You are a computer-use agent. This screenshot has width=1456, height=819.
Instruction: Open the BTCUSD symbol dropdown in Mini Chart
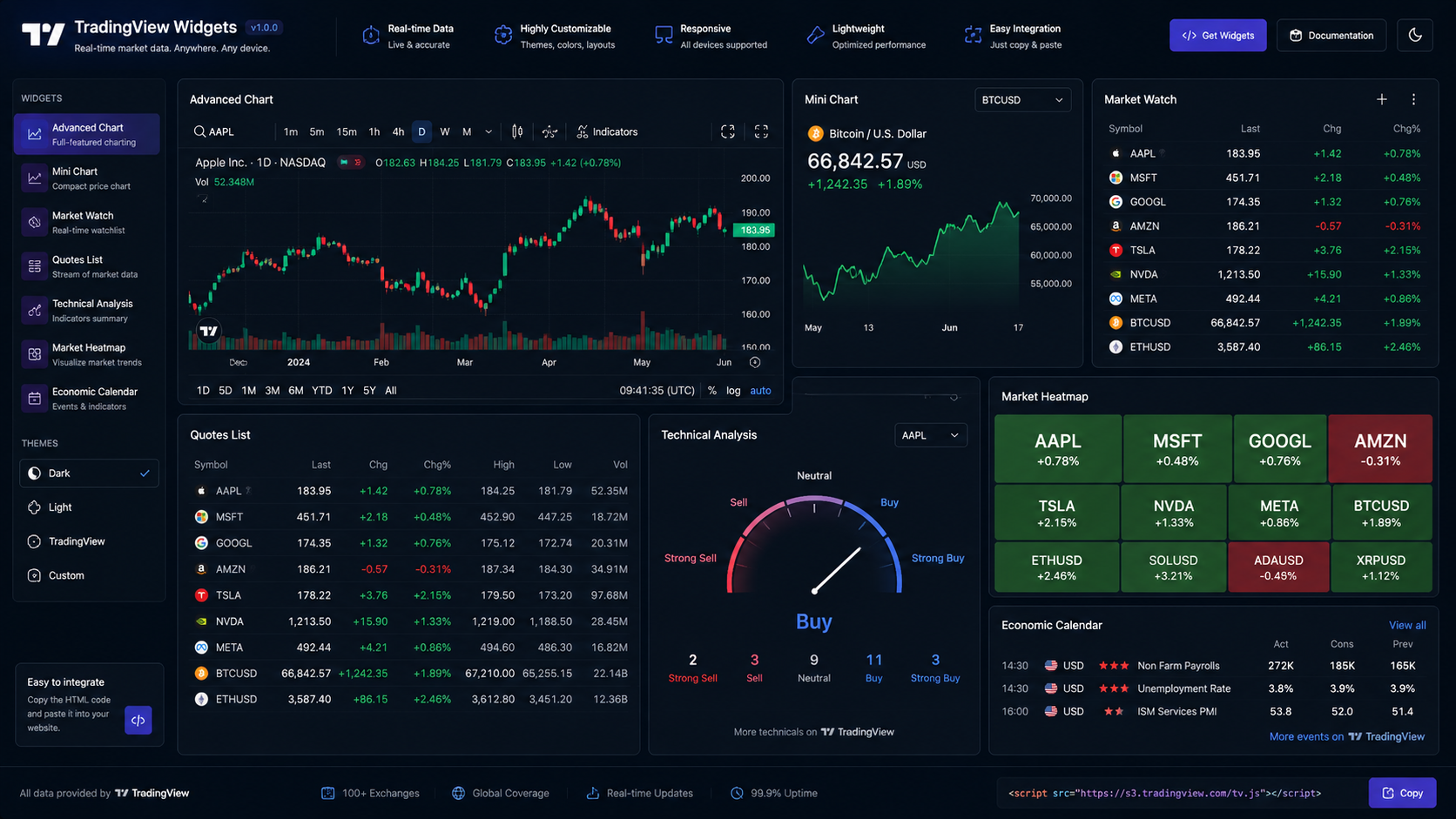coord(1022,100)
